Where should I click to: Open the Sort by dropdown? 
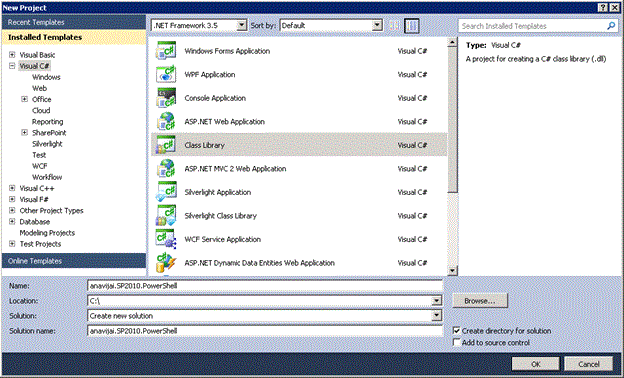[x=377, y=25]
